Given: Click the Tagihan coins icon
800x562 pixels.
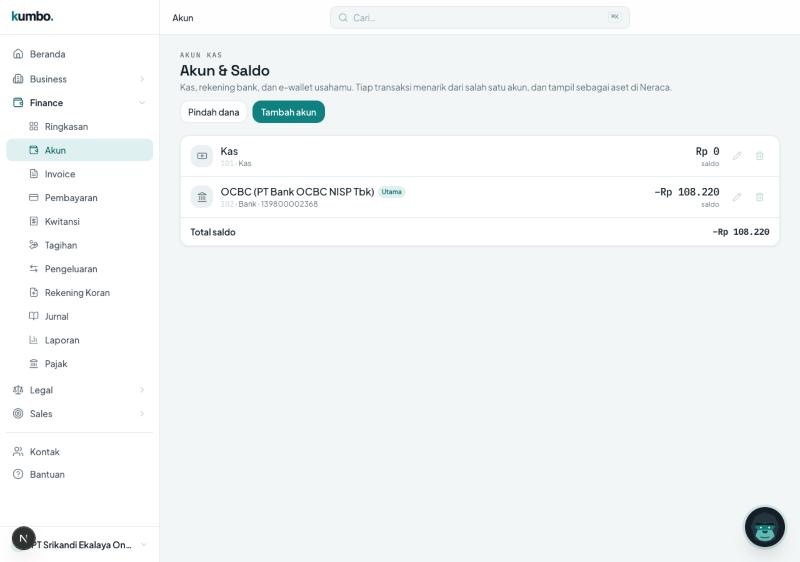Looking at the screenshot, I should click(34, 245).
